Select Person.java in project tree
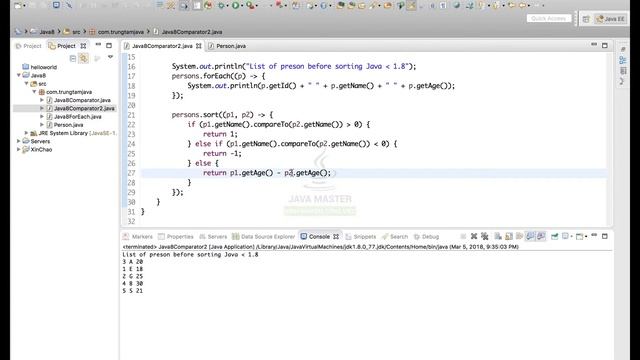 pos(68,124)
